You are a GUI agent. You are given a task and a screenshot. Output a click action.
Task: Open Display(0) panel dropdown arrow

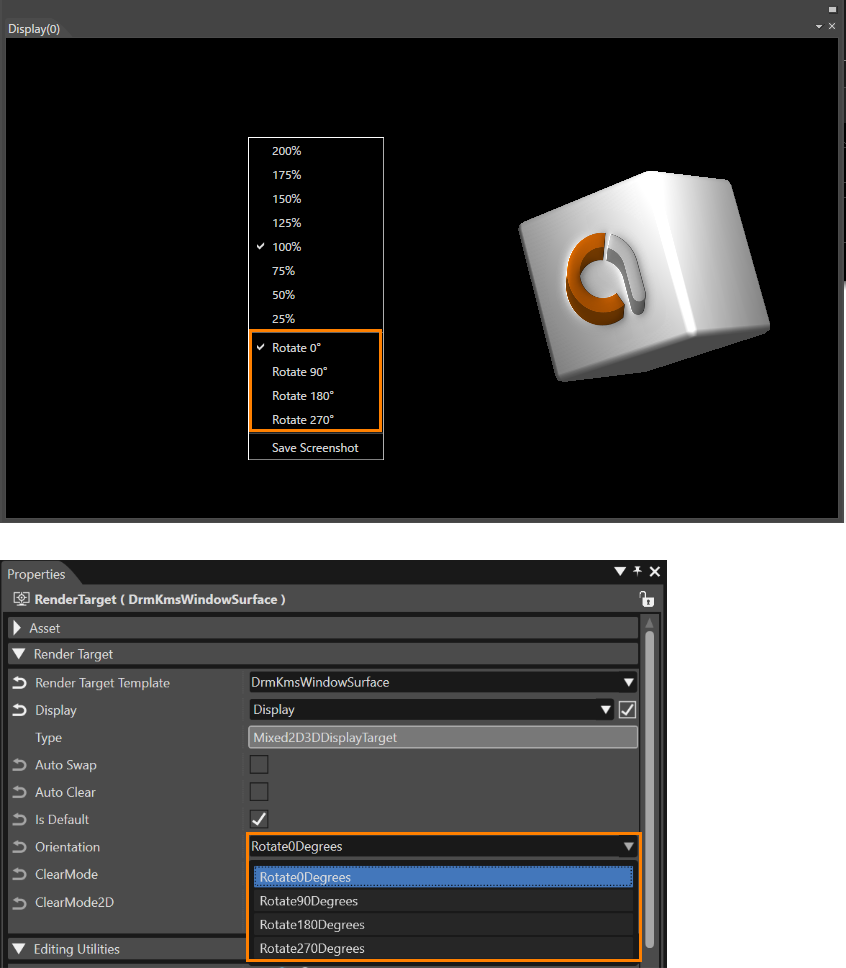819,27
